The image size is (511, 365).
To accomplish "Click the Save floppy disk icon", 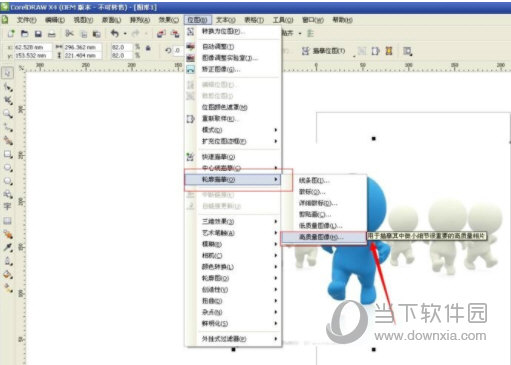I will coord(38,34).
